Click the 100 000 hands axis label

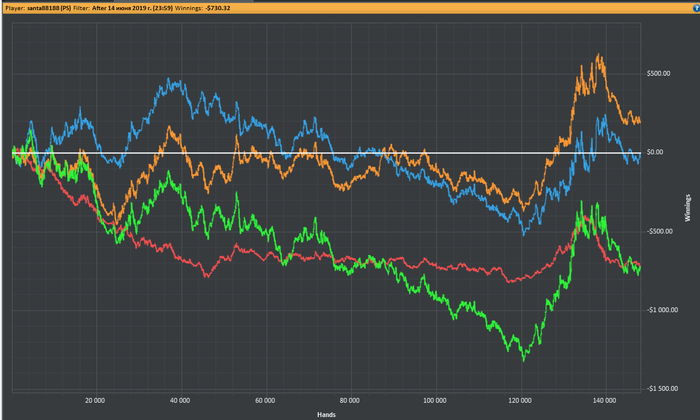click(x=434, y=400)
